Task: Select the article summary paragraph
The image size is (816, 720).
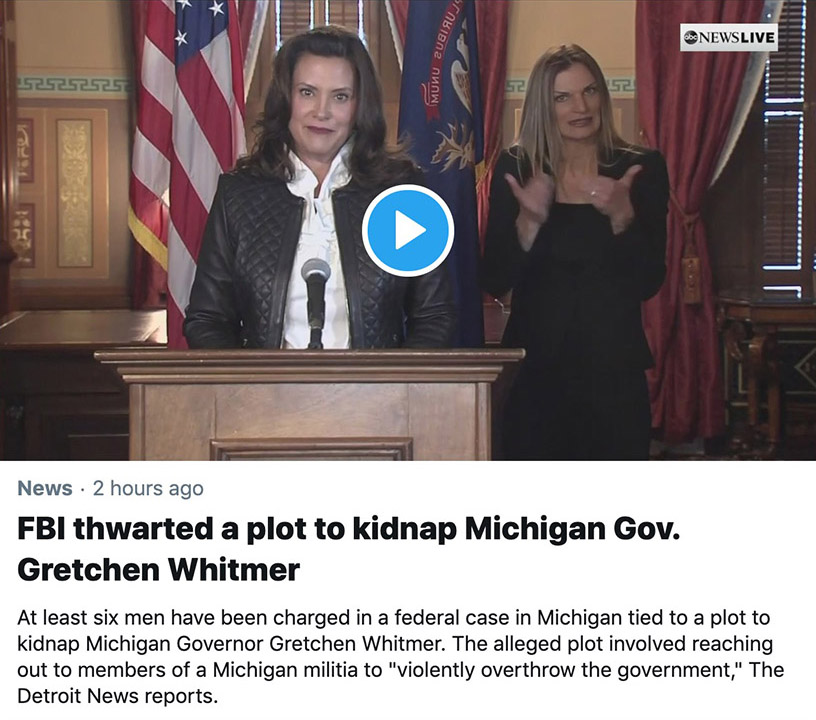Action: [400, 657]
